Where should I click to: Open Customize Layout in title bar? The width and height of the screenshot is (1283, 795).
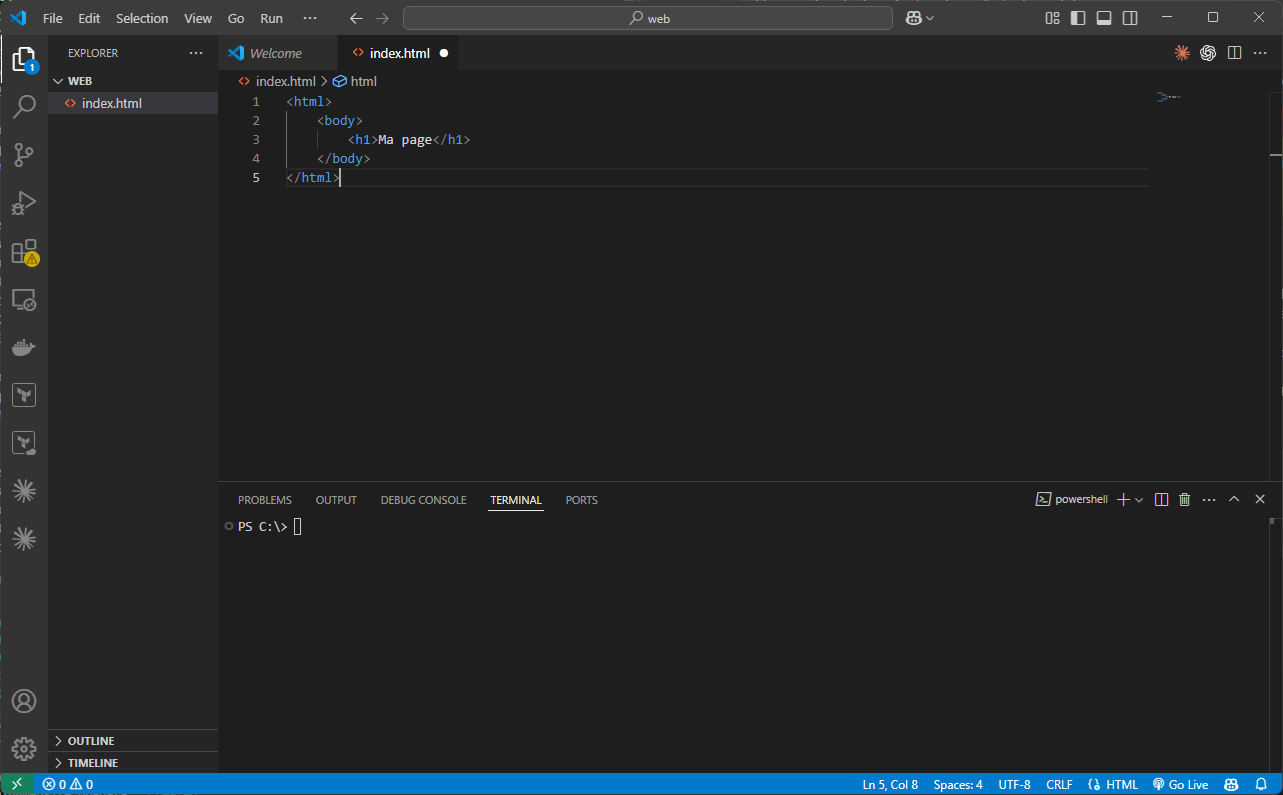[x=1052, y=18]
